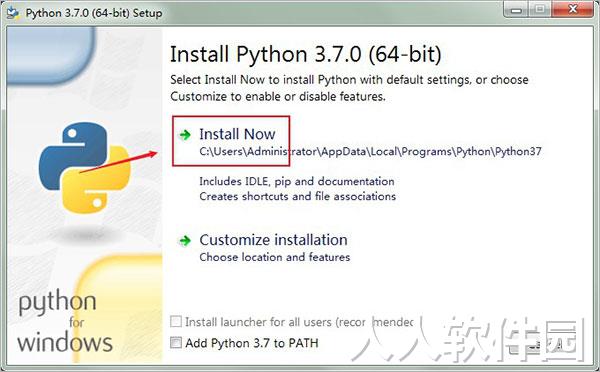Close the Python Setup window
The image size is (600, 372).
572,10
